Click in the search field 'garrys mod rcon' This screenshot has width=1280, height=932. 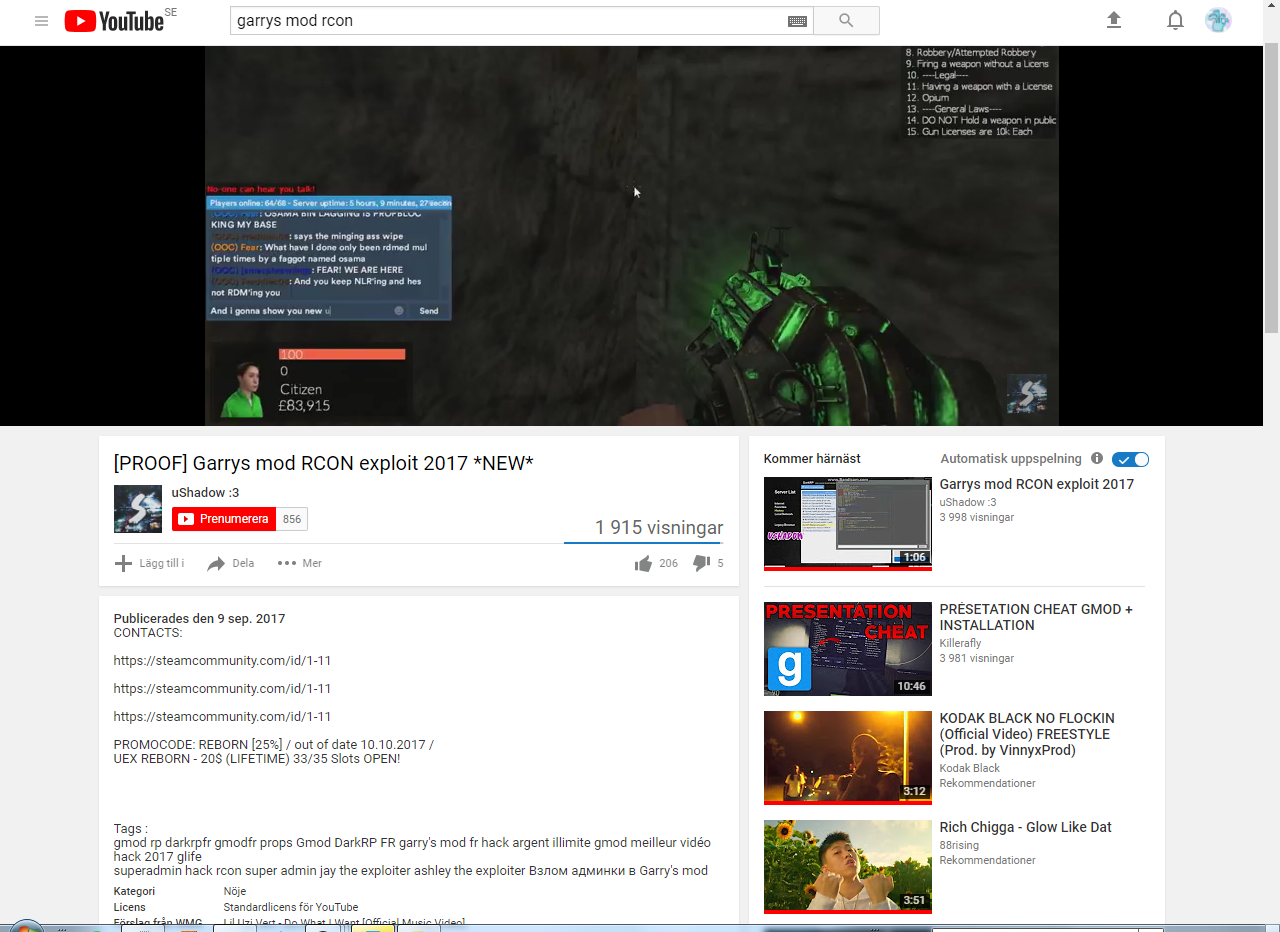pyautogui.click(x=507, y=20)
